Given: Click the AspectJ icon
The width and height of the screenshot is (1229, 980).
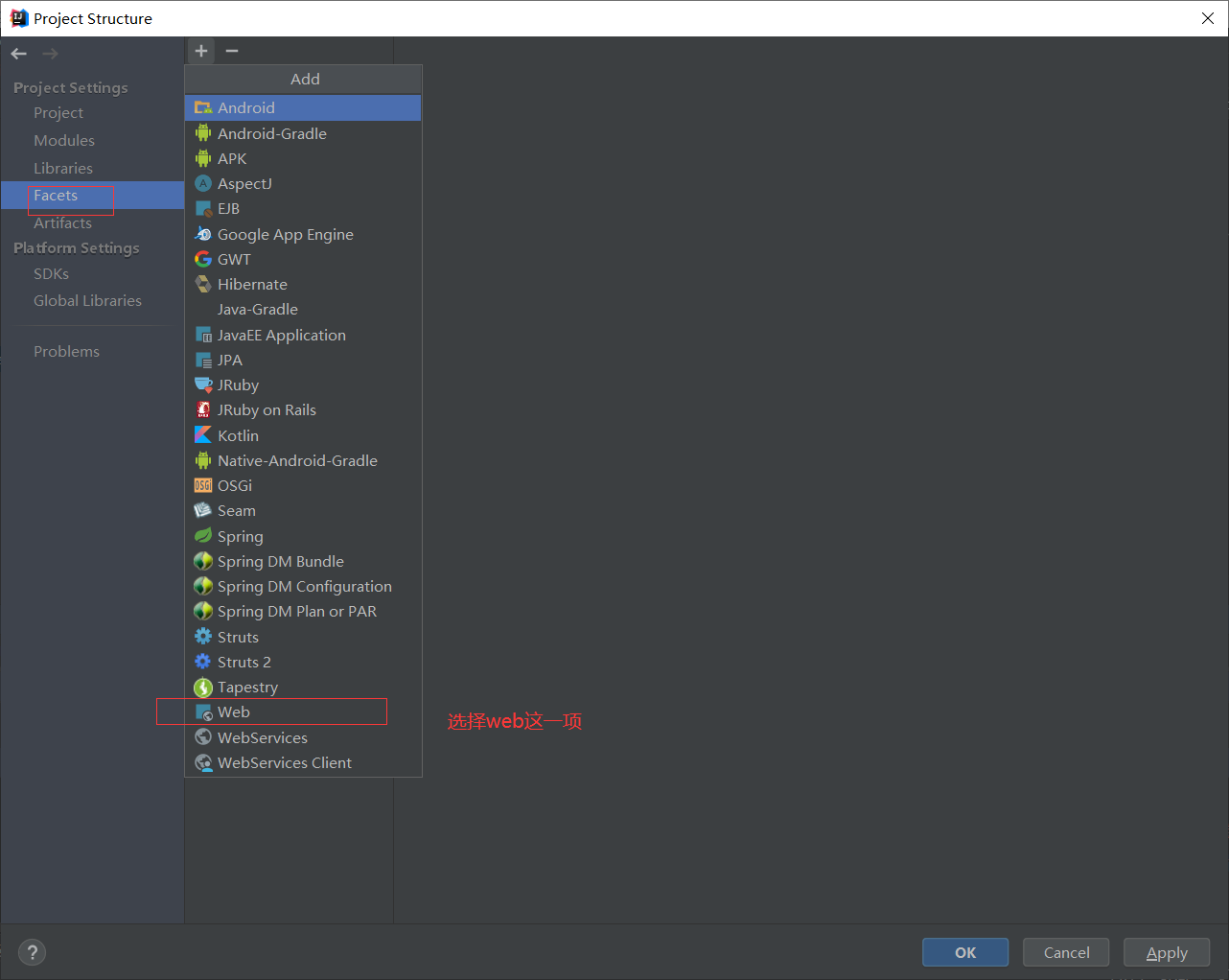Looking at the screenshot, I should pyautogui.click(x=203, y=183).
